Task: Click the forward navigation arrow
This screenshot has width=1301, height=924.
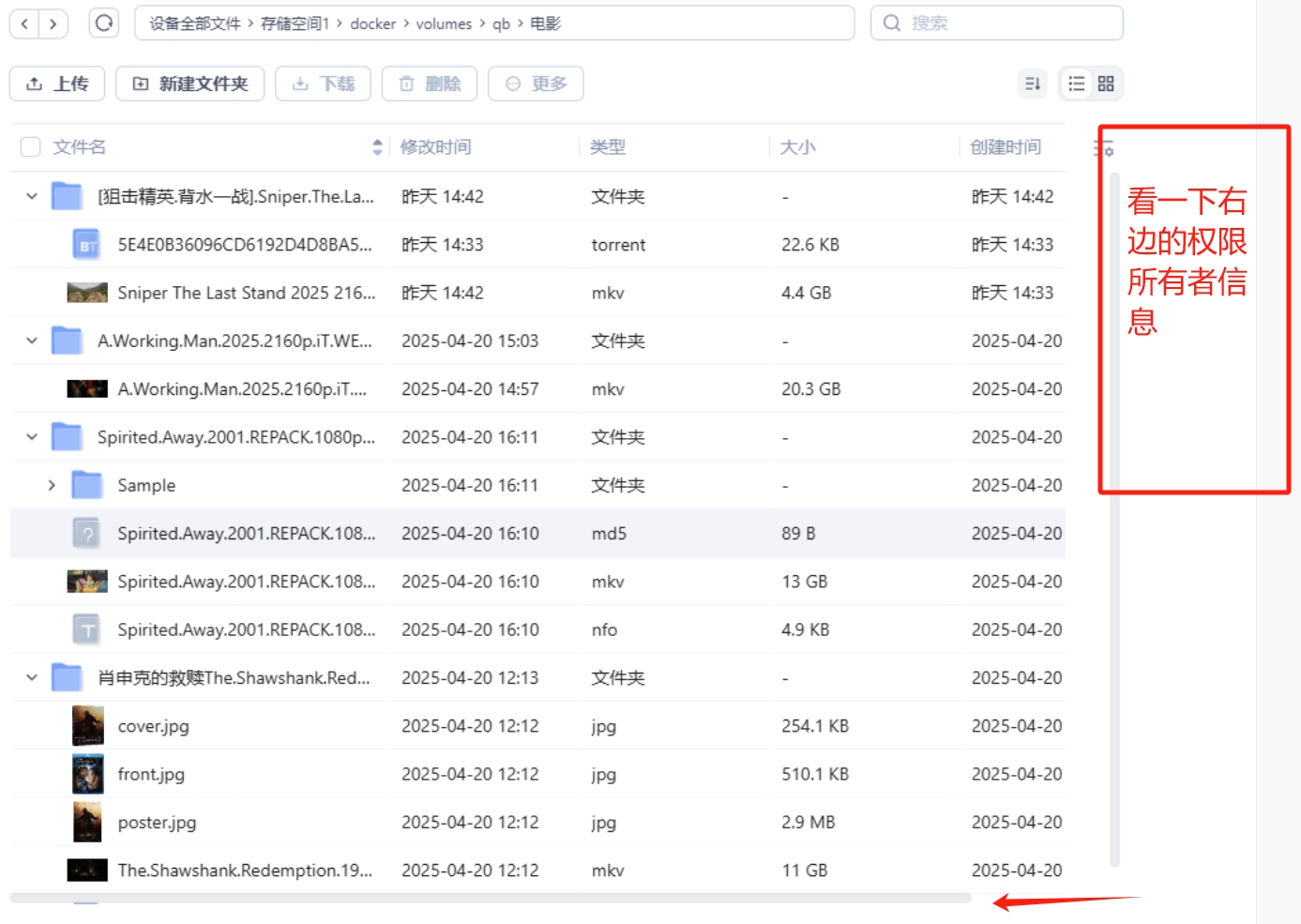Action: 53,23
